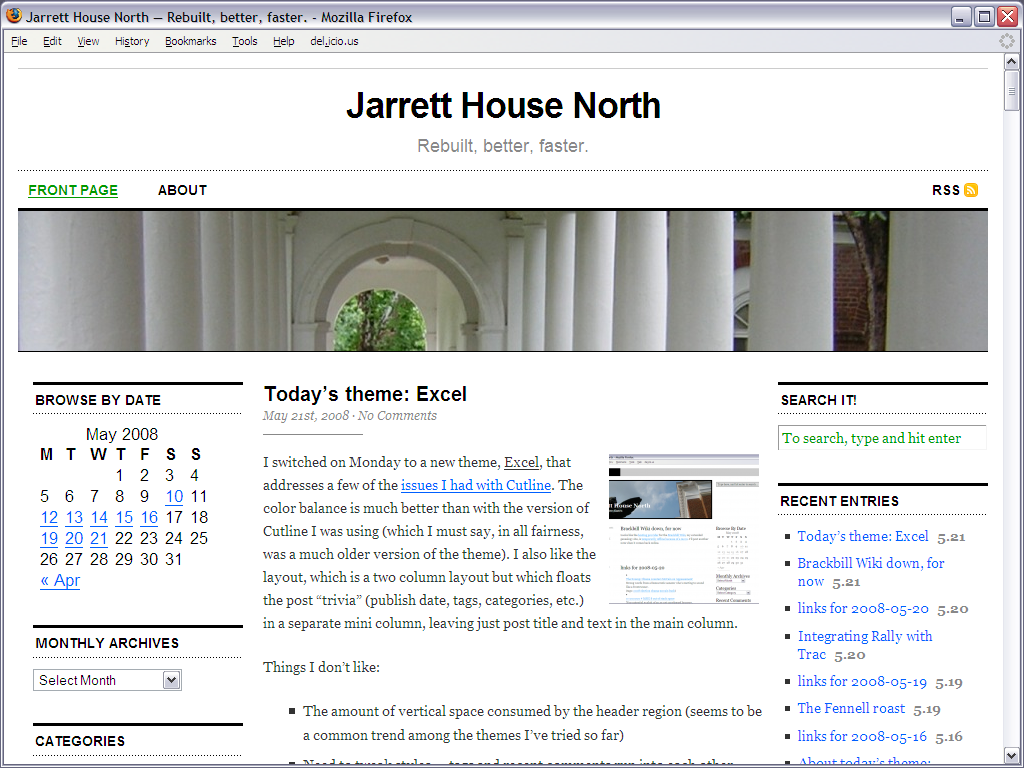The image size is (1024, 768).
Task: Click the Firefox logo in the title bar
Action: pos(14,16)
